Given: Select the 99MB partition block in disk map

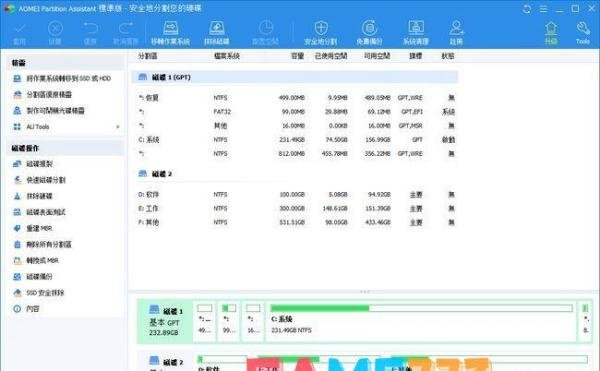Looking at the screenshot, I should click(229, 321).
